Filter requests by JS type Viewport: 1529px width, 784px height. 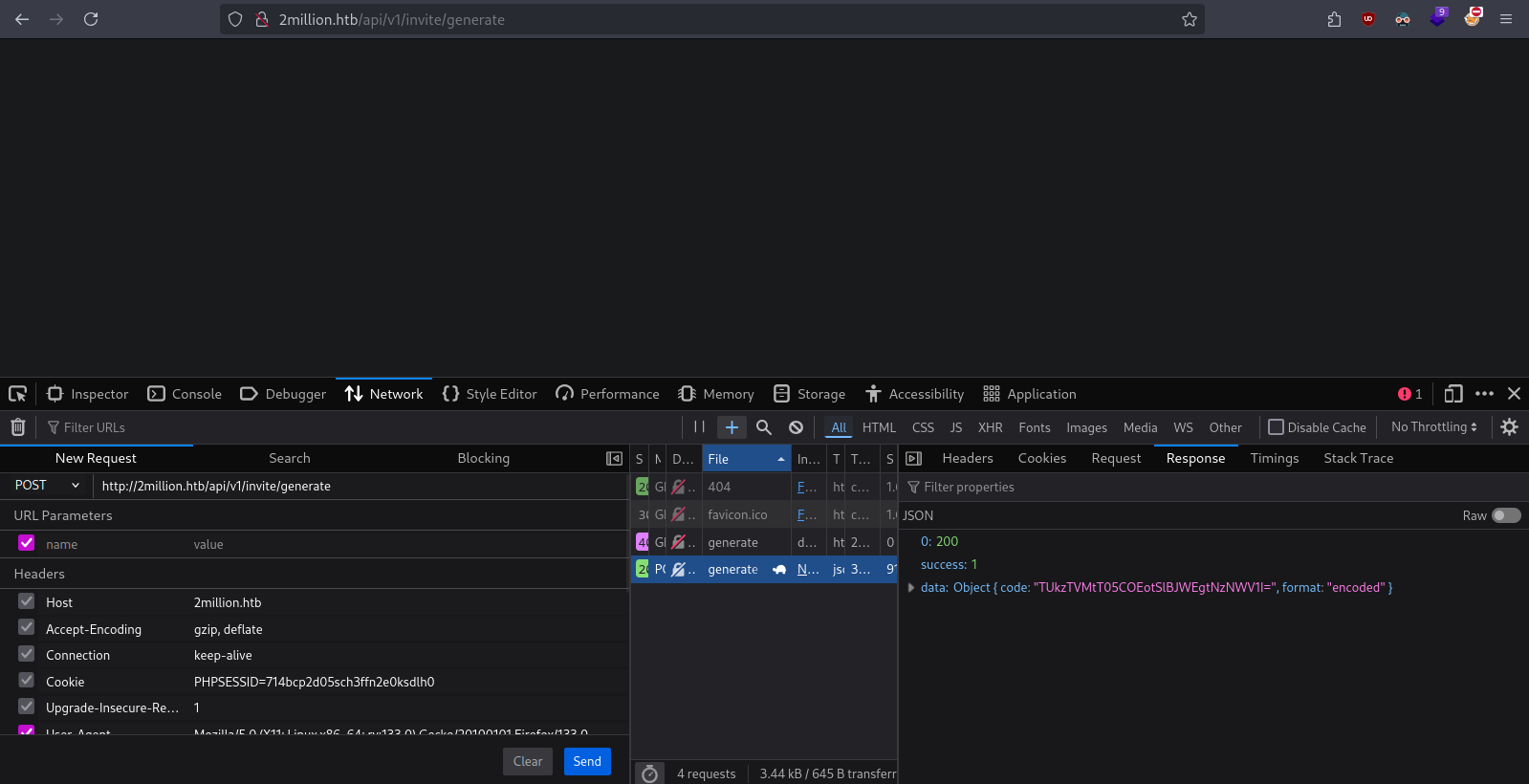point(956,427)
